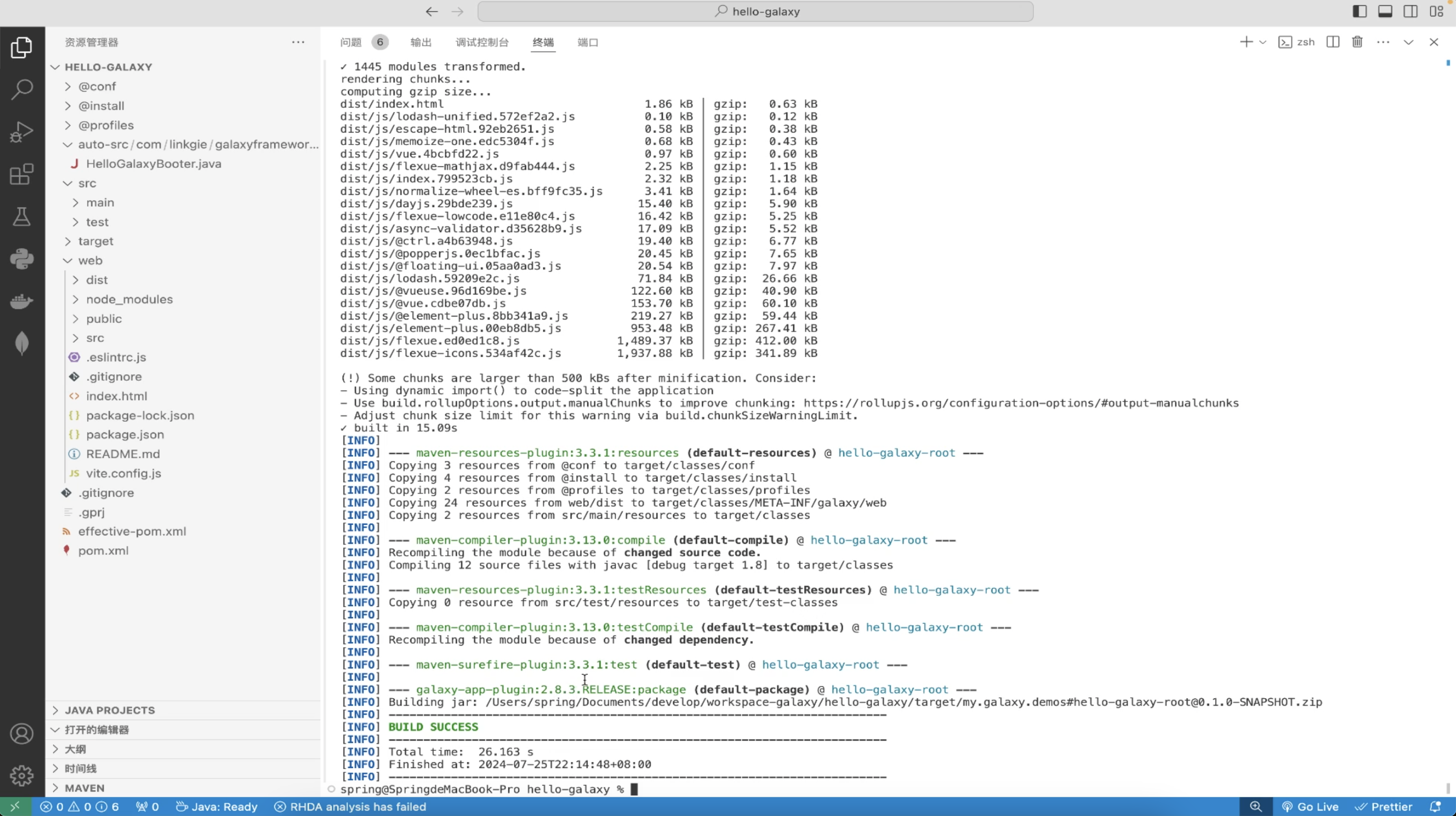Expand the 时间线 timeline section
Screen dimensions: 1456x816
coord(184,768)
